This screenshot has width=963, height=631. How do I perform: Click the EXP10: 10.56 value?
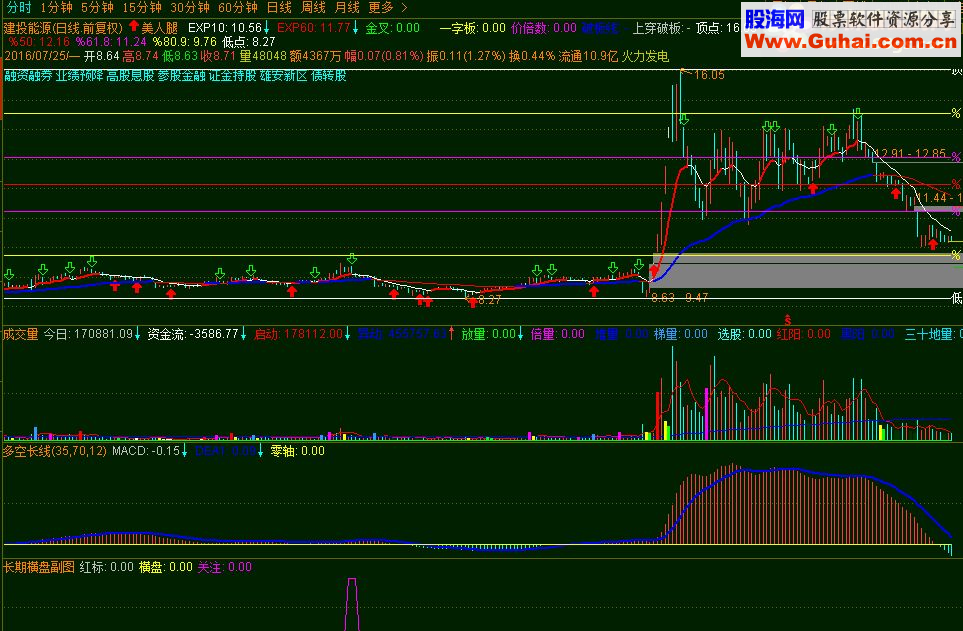pyautogui.click(x=225, y=28)
